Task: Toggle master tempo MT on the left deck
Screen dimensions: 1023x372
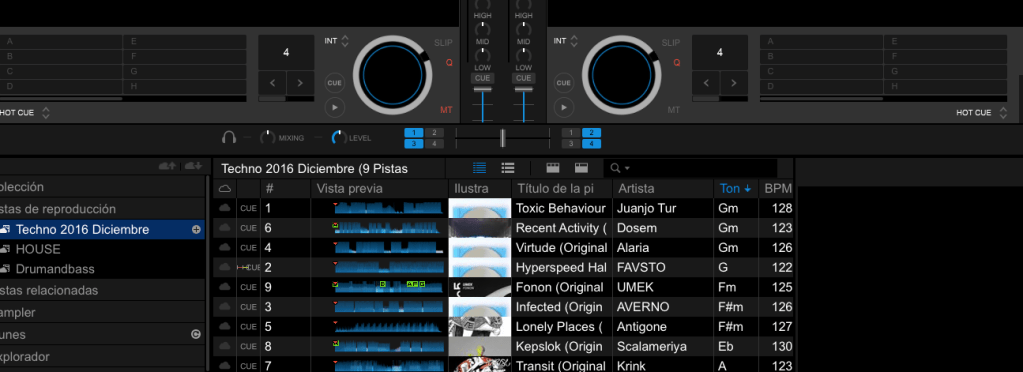Action: pyautogui.click(x=446, y=110)
